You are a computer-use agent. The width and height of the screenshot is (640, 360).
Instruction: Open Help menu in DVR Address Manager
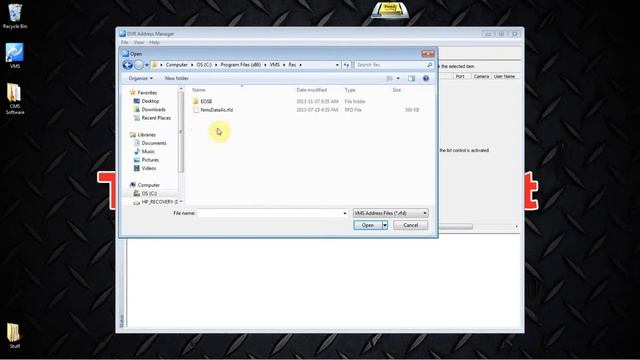[x=154, y=42]
